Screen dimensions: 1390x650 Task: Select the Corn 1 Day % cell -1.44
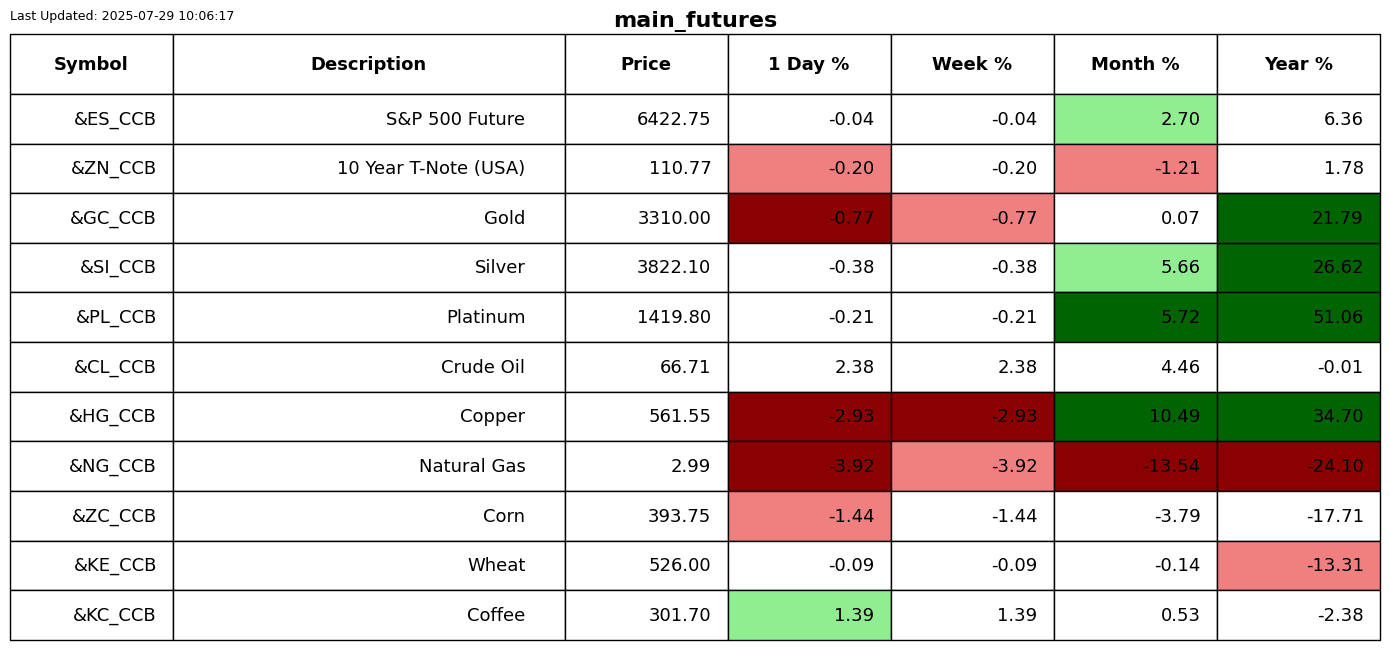809,516
